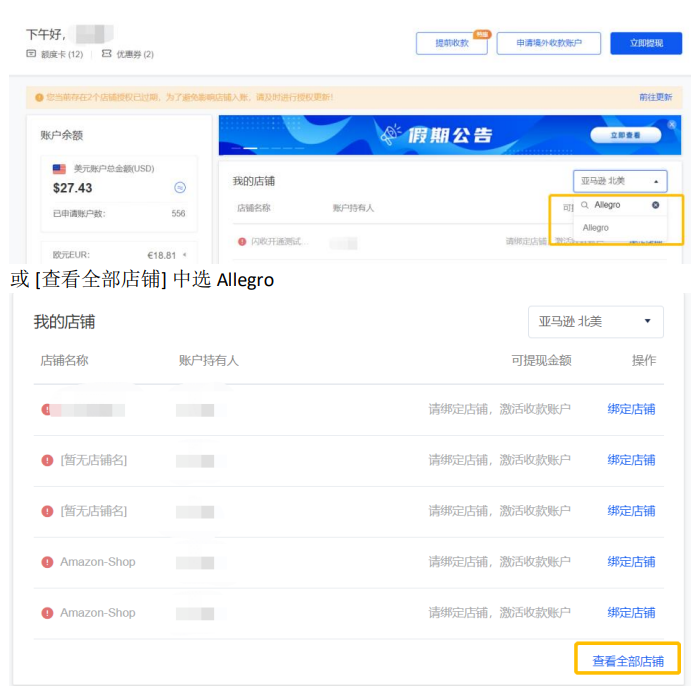The image size is (691, 687).
Task: Expand the 欧元EUR balance arrow
Action: click(185, 255)
